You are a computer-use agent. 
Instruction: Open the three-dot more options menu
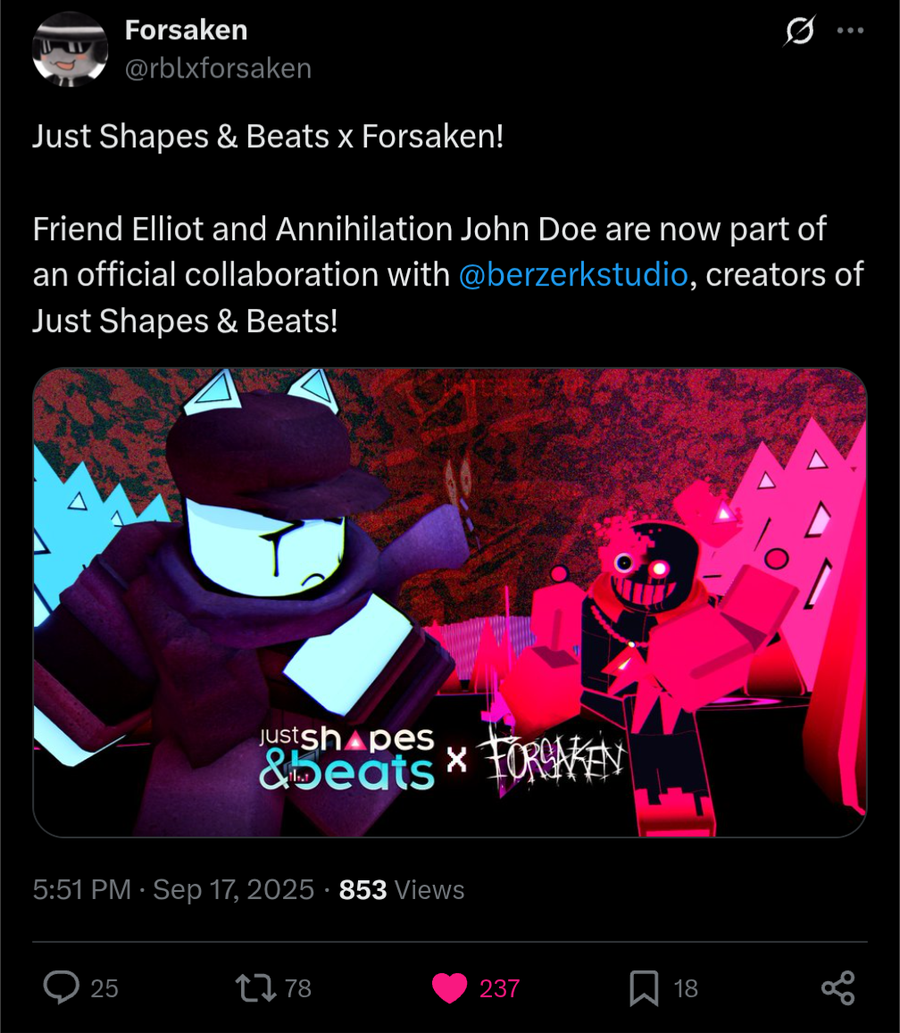click(x=850, y=30)
